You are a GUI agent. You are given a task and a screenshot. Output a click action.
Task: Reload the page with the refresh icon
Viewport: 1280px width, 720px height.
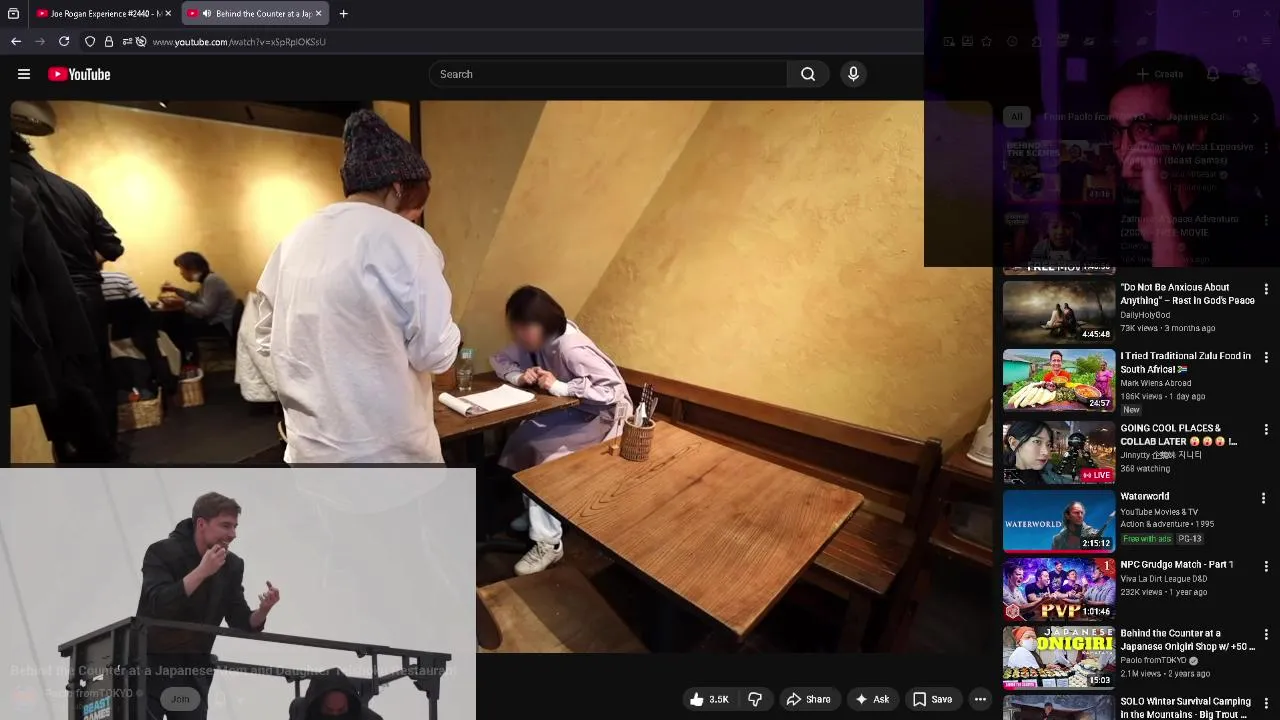[x=64, y=41]
